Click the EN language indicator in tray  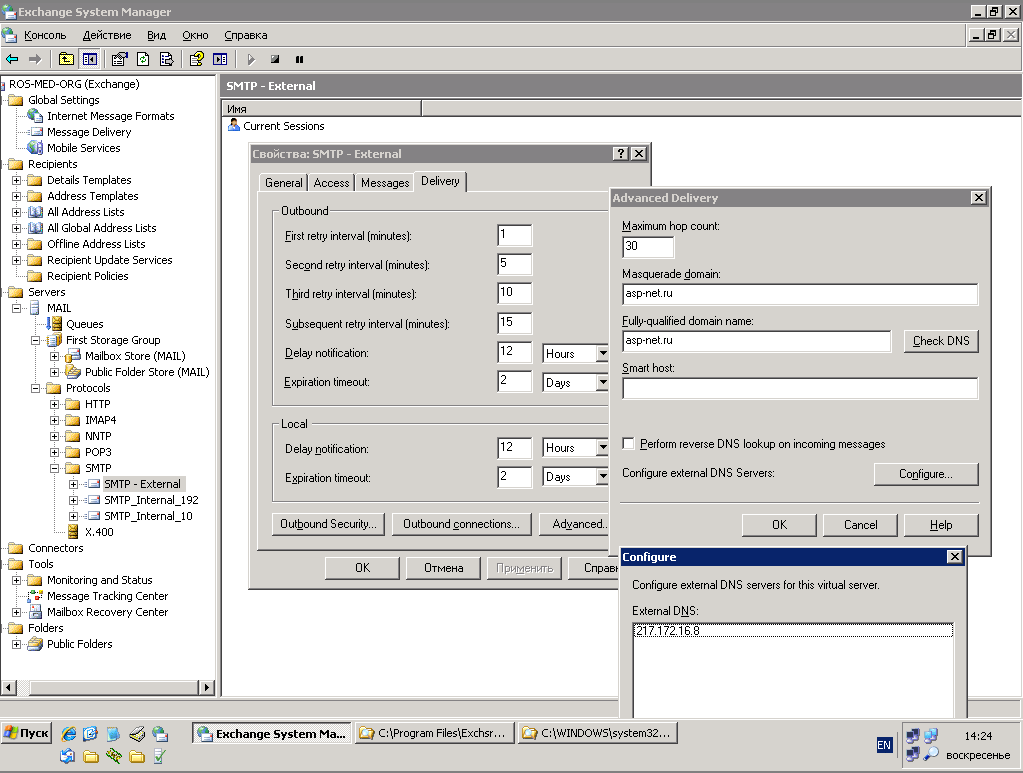[884, 745]
